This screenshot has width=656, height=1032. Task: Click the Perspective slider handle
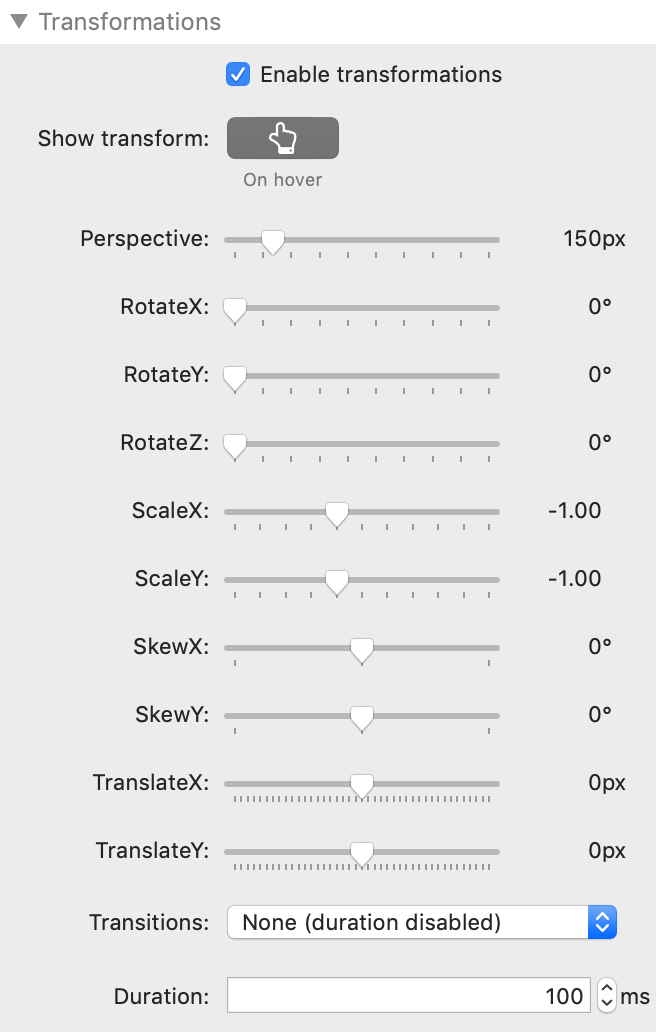point(272,241)
